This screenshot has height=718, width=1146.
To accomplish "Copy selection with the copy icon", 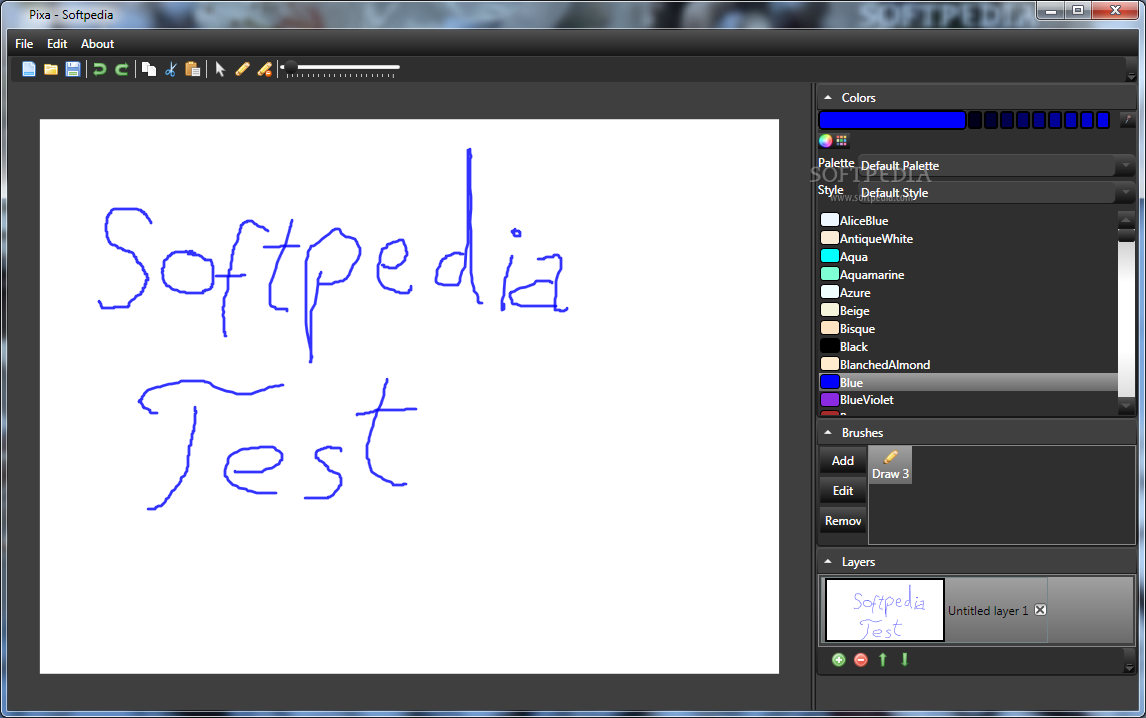I will (148, 69).
